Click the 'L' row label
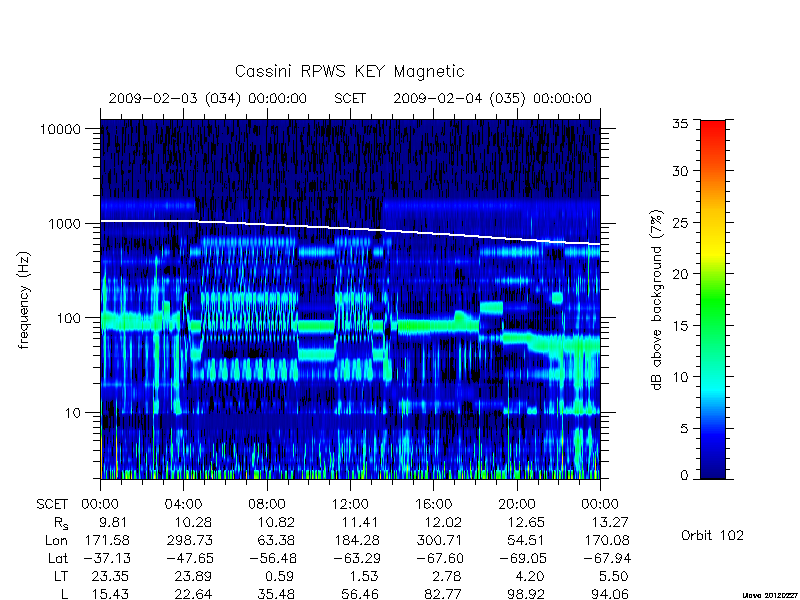 [64, 594]
